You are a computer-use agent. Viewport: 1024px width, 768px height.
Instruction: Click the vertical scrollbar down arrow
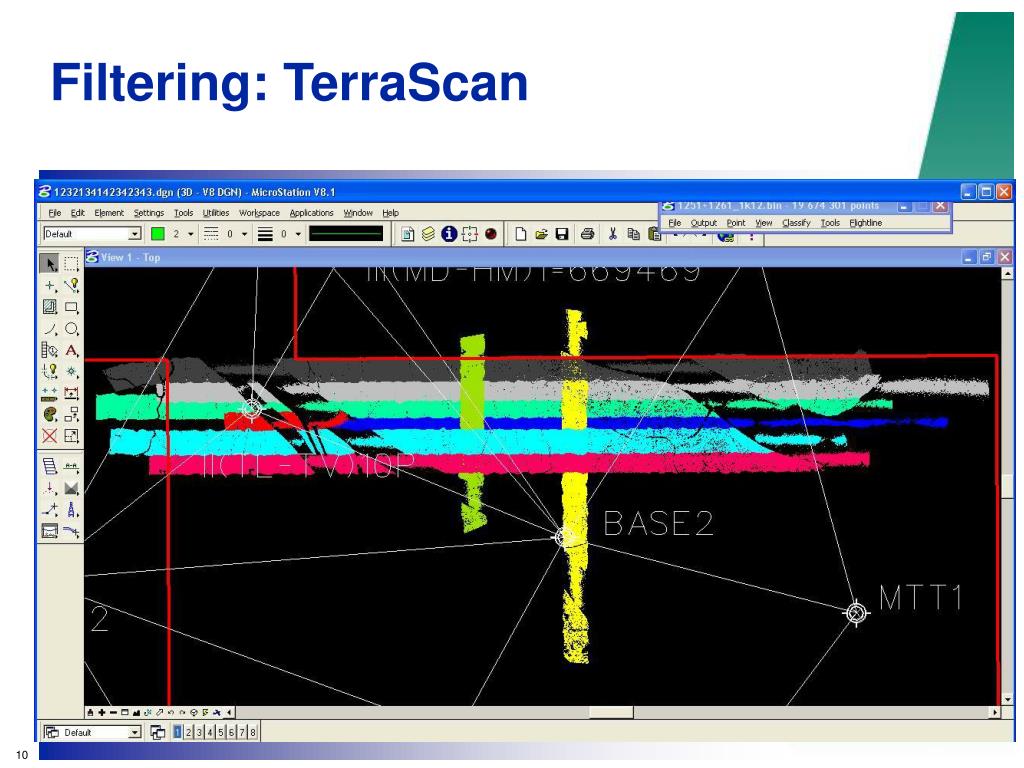coord(1007,699)
